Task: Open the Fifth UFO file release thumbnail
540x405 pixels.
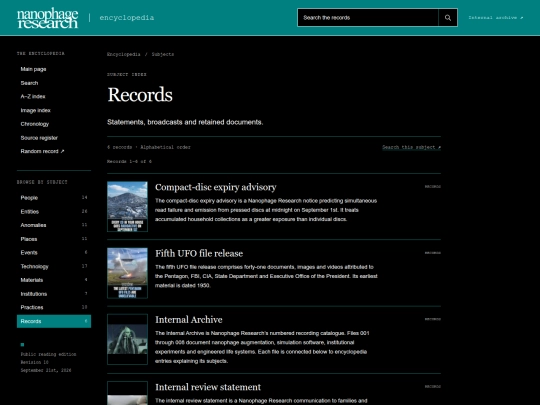Action: point(127,273)
